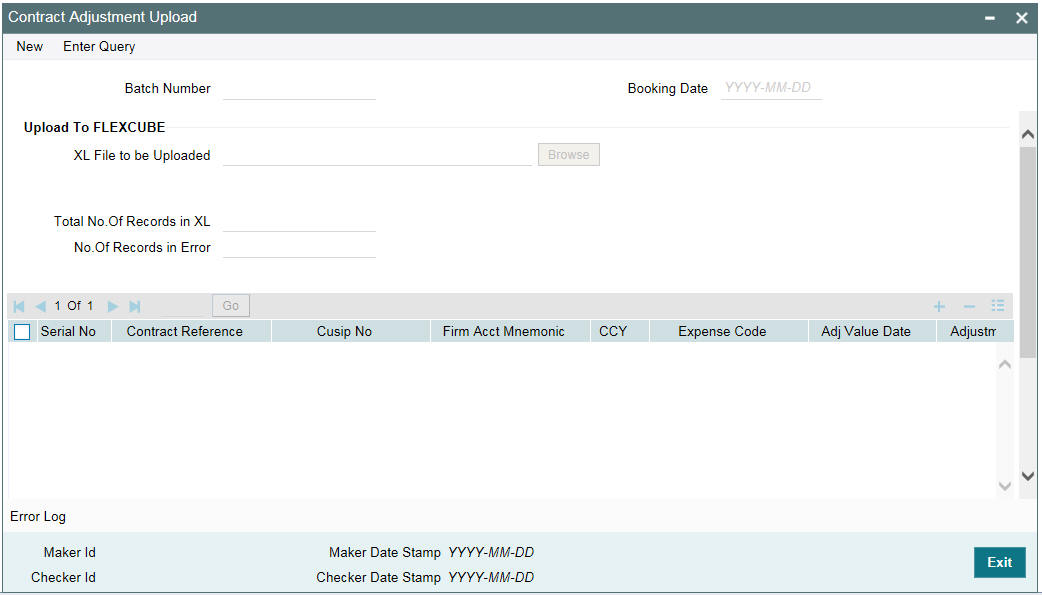Image resolution: width=1042 pixels, height=595 pixels.
Task: Click the Exit button
Action: 999,562
